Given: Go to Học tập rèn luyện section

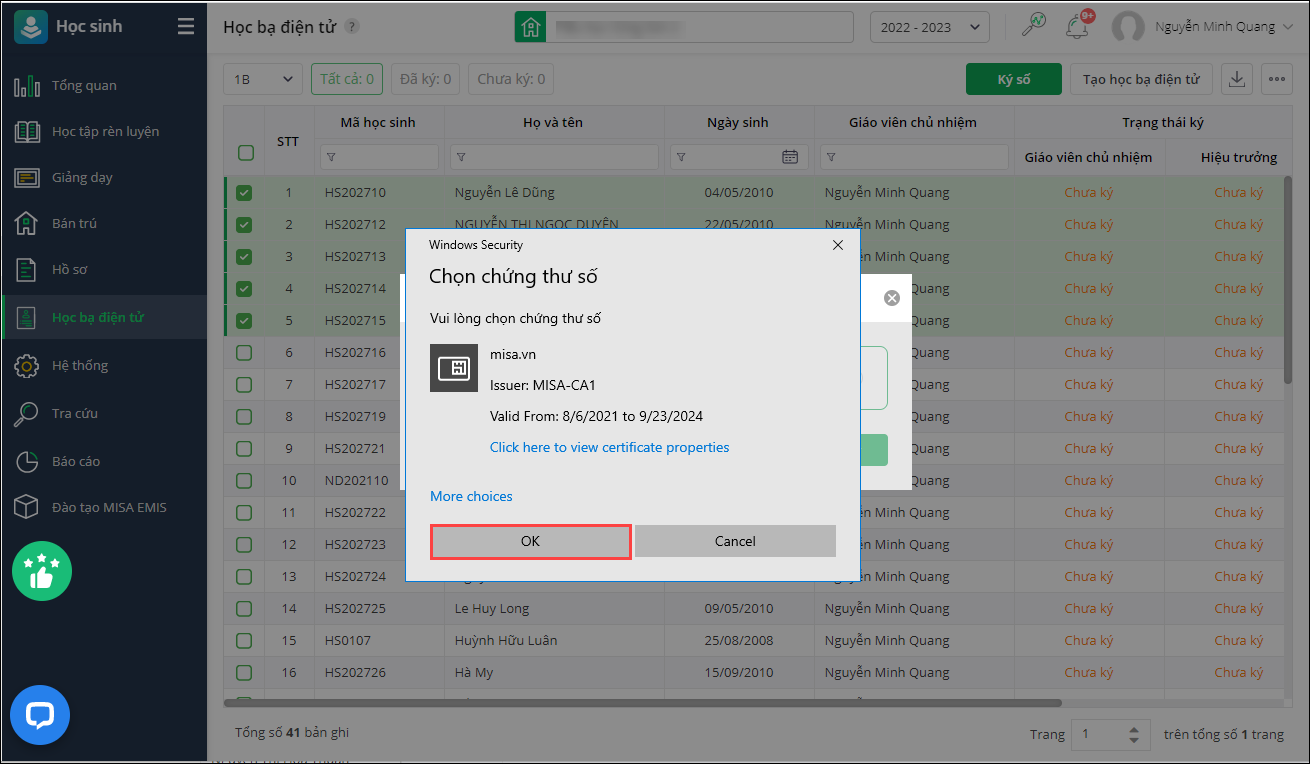Looking at the screenshot, I should pyautogui.click(x=104, y=132).
